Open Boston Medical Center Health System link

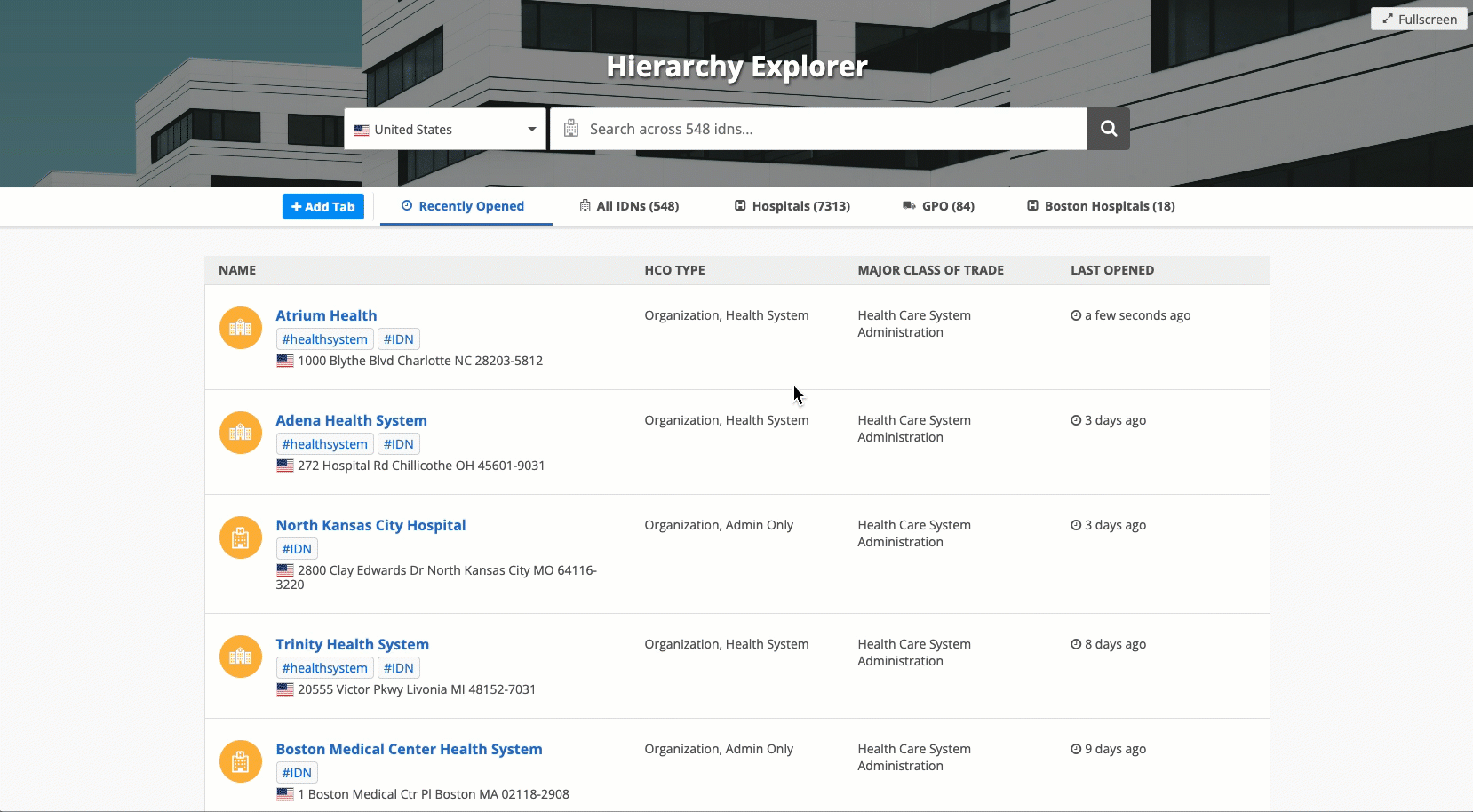(409, 749)
